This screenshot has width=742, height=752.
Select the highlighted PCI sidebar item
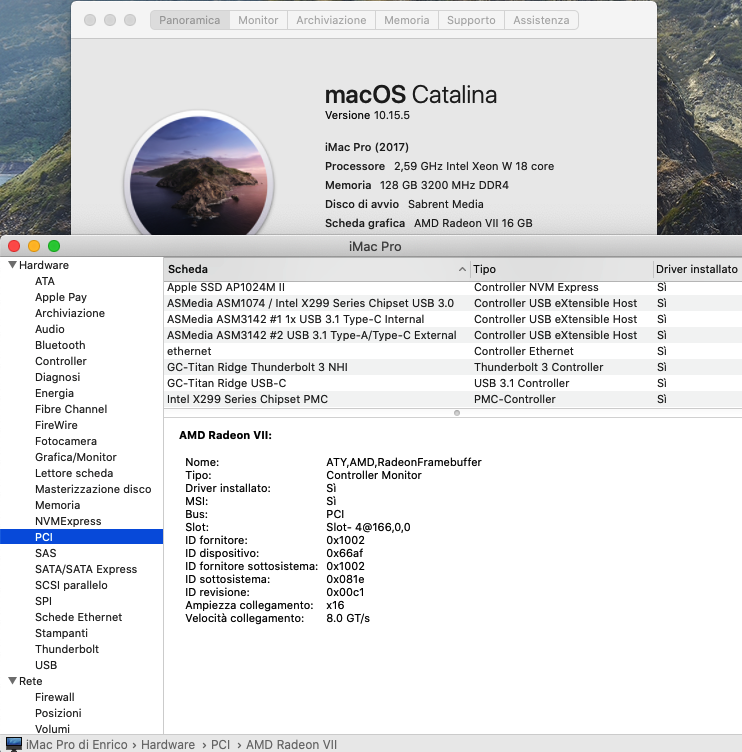click(x=82, y=537)
